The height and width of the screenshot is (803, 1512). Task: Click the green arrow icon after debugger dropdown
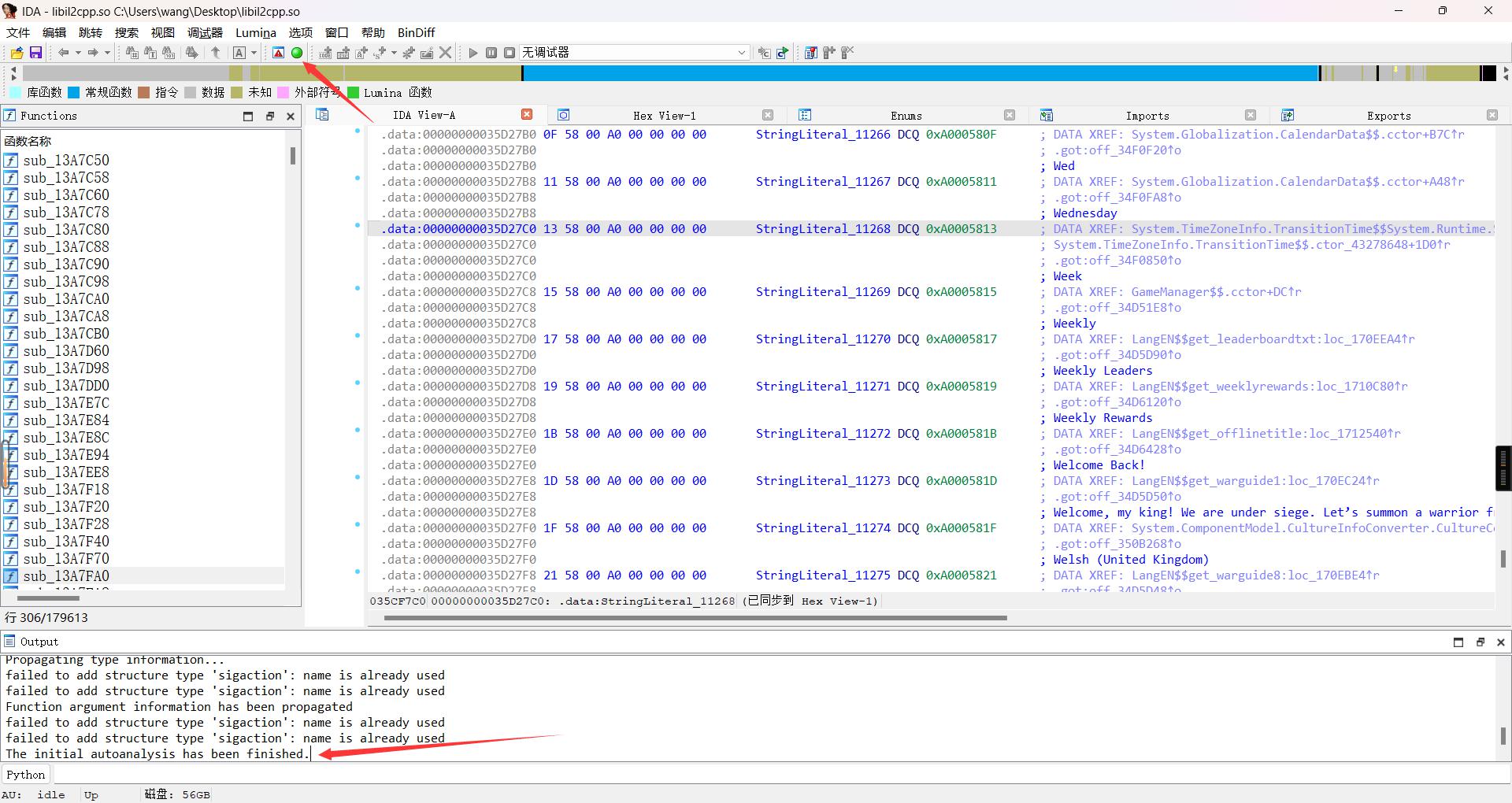point(783,53)
